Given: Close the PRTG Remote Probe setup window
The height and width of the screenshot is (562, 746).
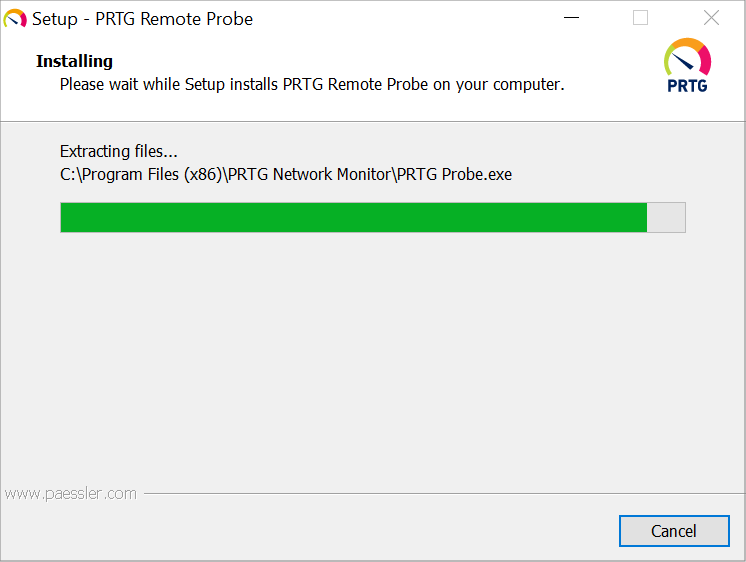Looking at the screenshot, I should [x=711, y=18].
